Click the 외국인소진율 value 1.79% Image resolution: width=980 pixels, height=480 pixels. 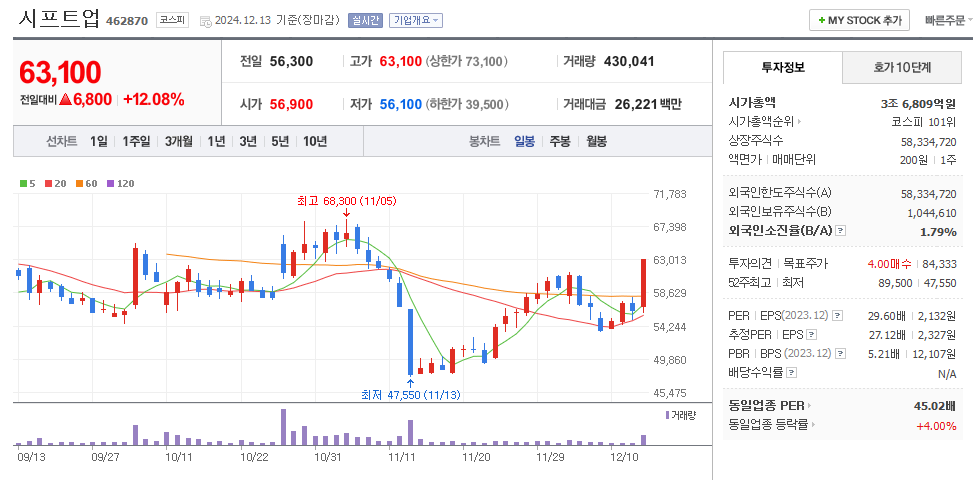pos(938,231)
